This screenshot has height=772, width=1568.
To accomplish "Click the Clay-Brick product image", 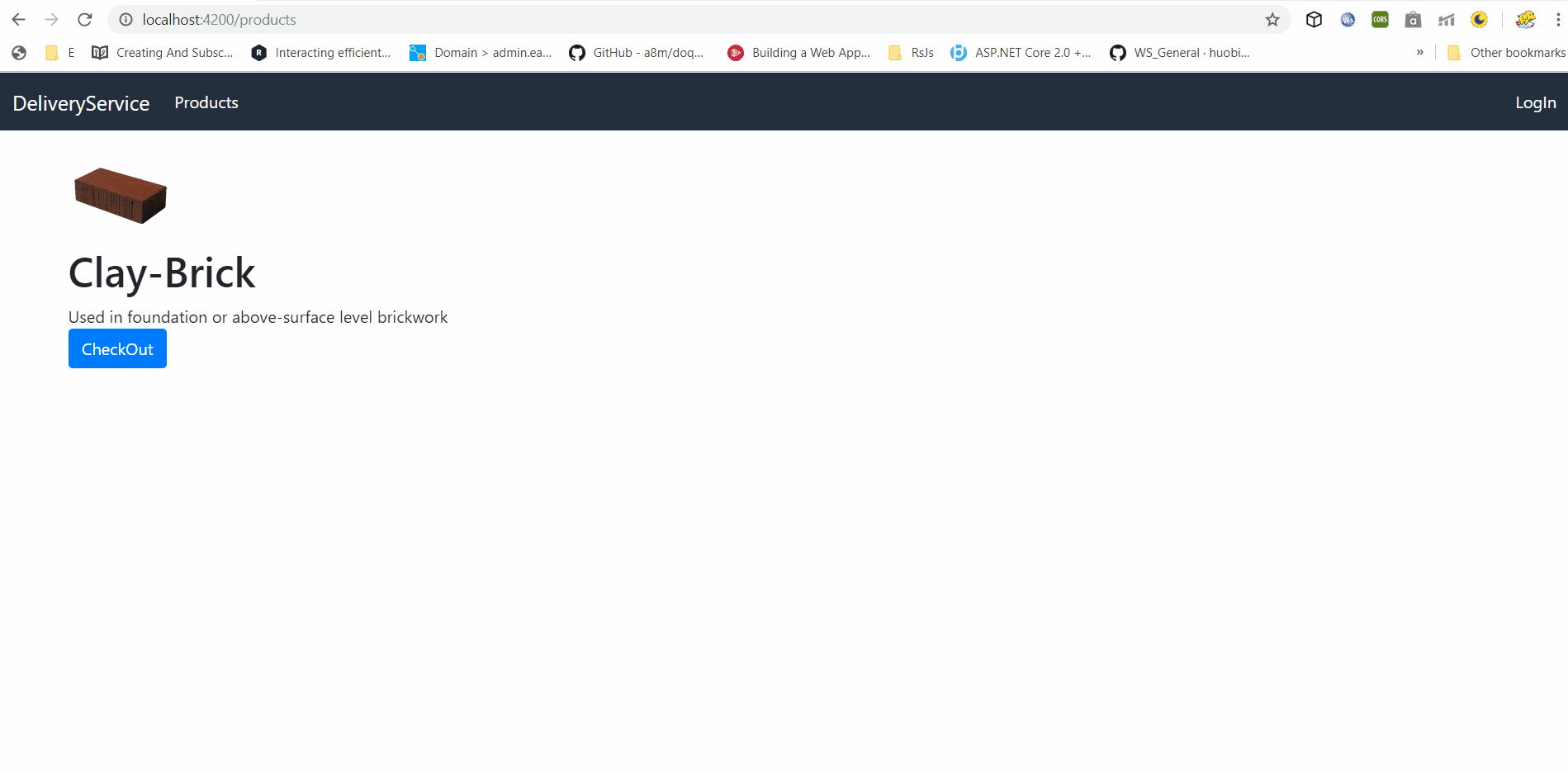I will tap(119, 195).
